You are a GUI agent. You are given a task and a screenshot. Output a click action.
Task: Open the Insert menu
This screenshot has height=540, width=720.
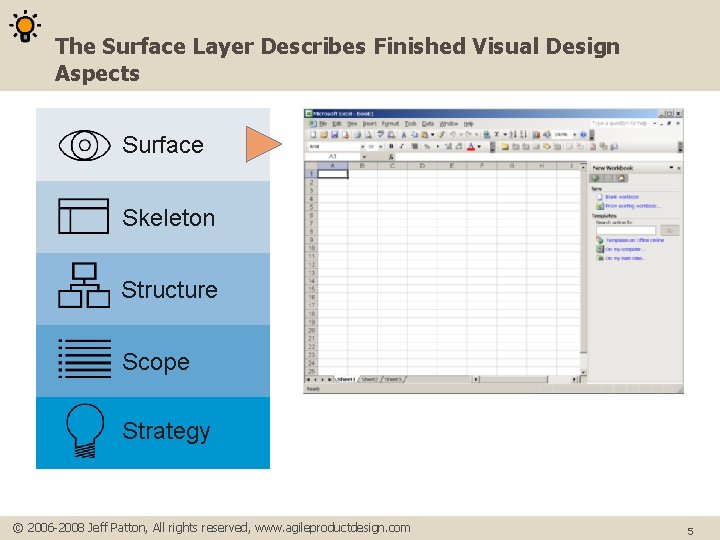pos(369,124)
